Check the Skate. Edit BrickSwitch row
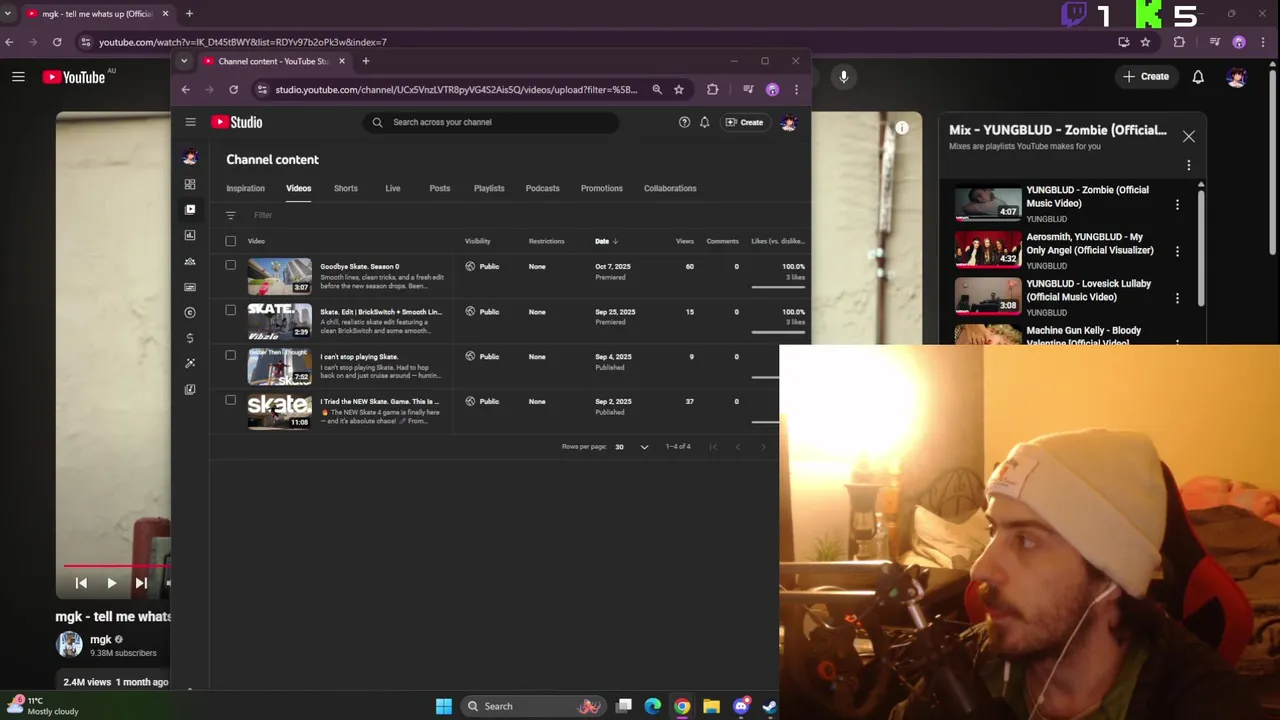Image resolution: width=1280 pixels, height=720 pixels. click(231, 310)
